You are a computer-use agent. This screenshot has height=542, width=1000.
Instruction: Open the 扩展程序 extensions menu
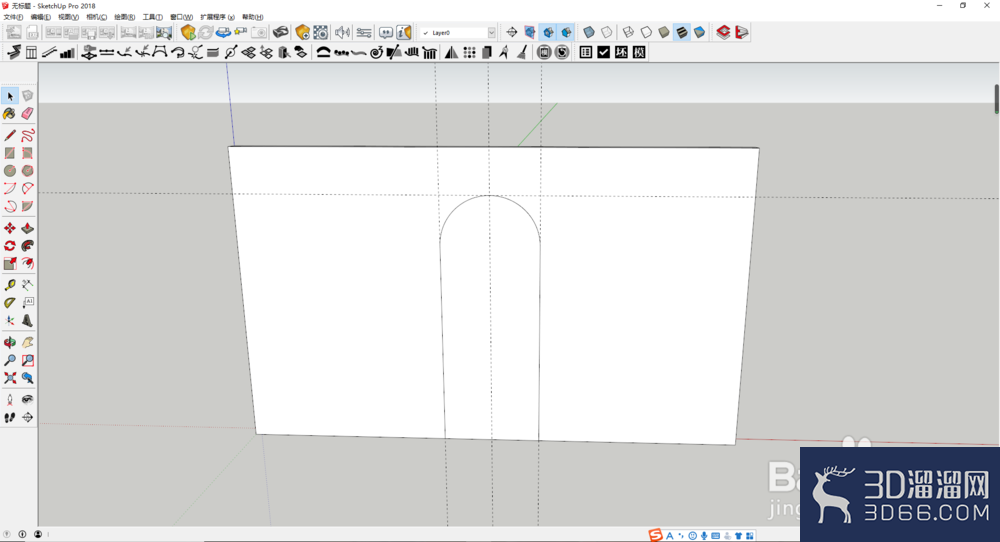click(x=217, y=17)
